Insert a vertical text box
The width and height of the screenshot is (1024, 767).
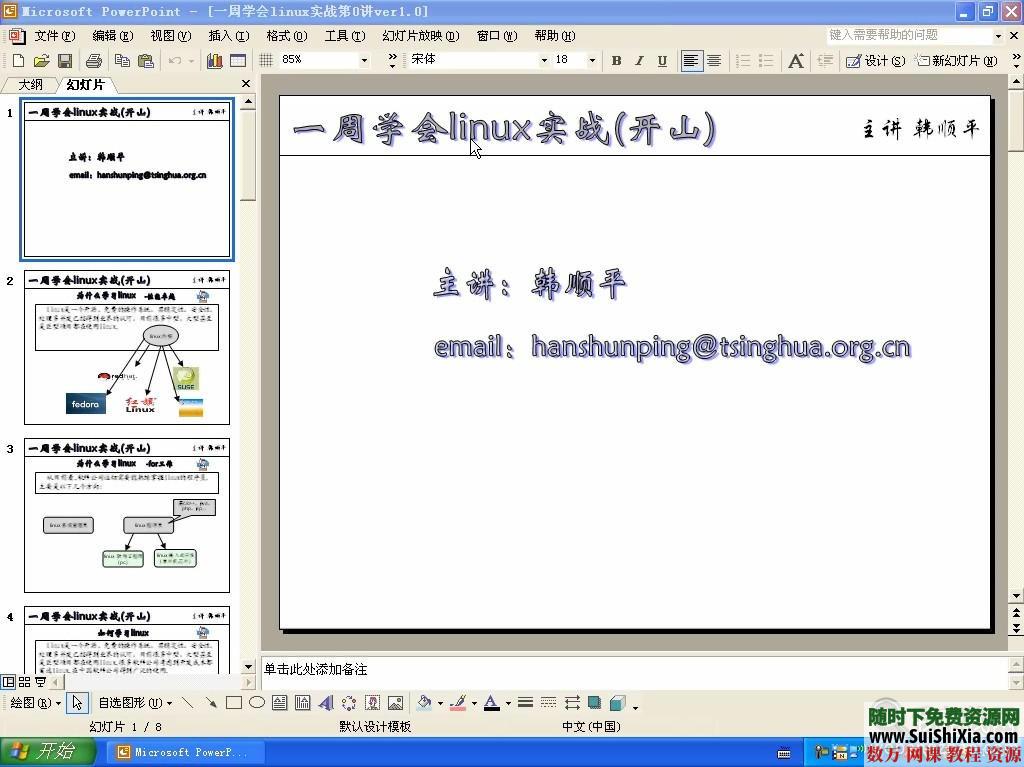[302, 703]
